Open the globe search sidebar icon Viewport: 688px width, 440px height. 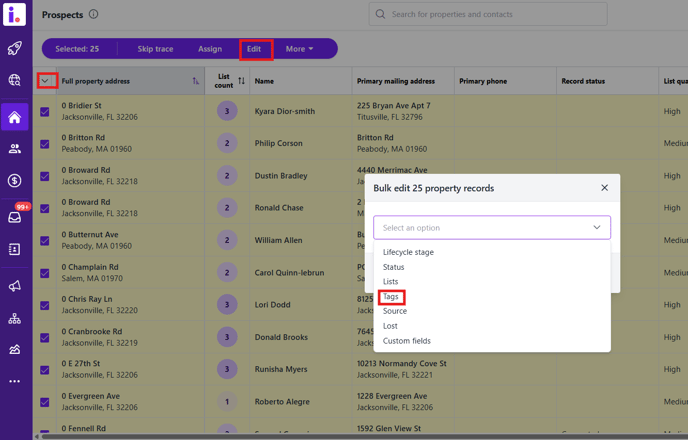click(x=14, y=81)
